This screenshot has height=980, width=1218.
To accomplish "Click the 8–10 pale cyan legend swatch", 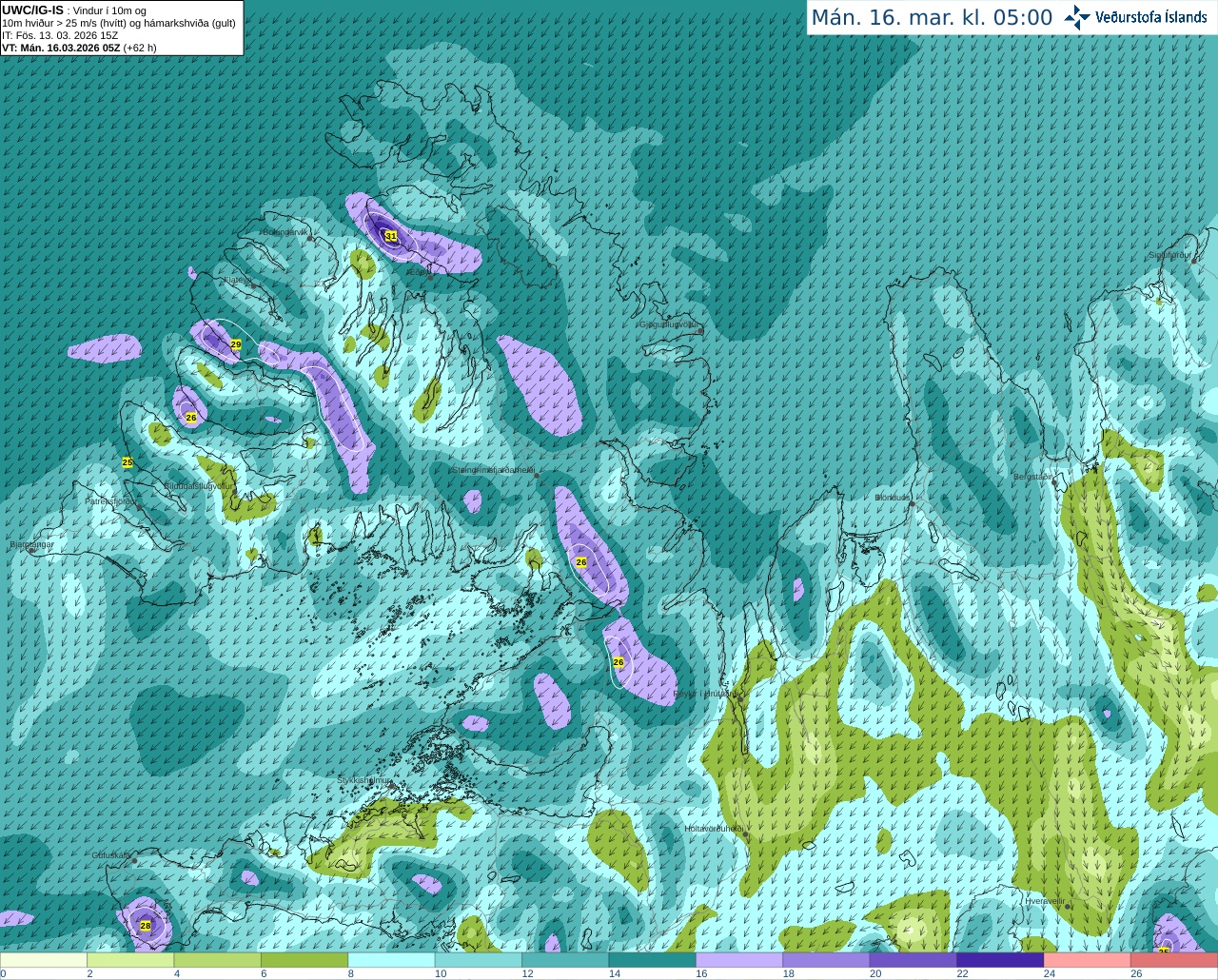I will pos(392,960).
